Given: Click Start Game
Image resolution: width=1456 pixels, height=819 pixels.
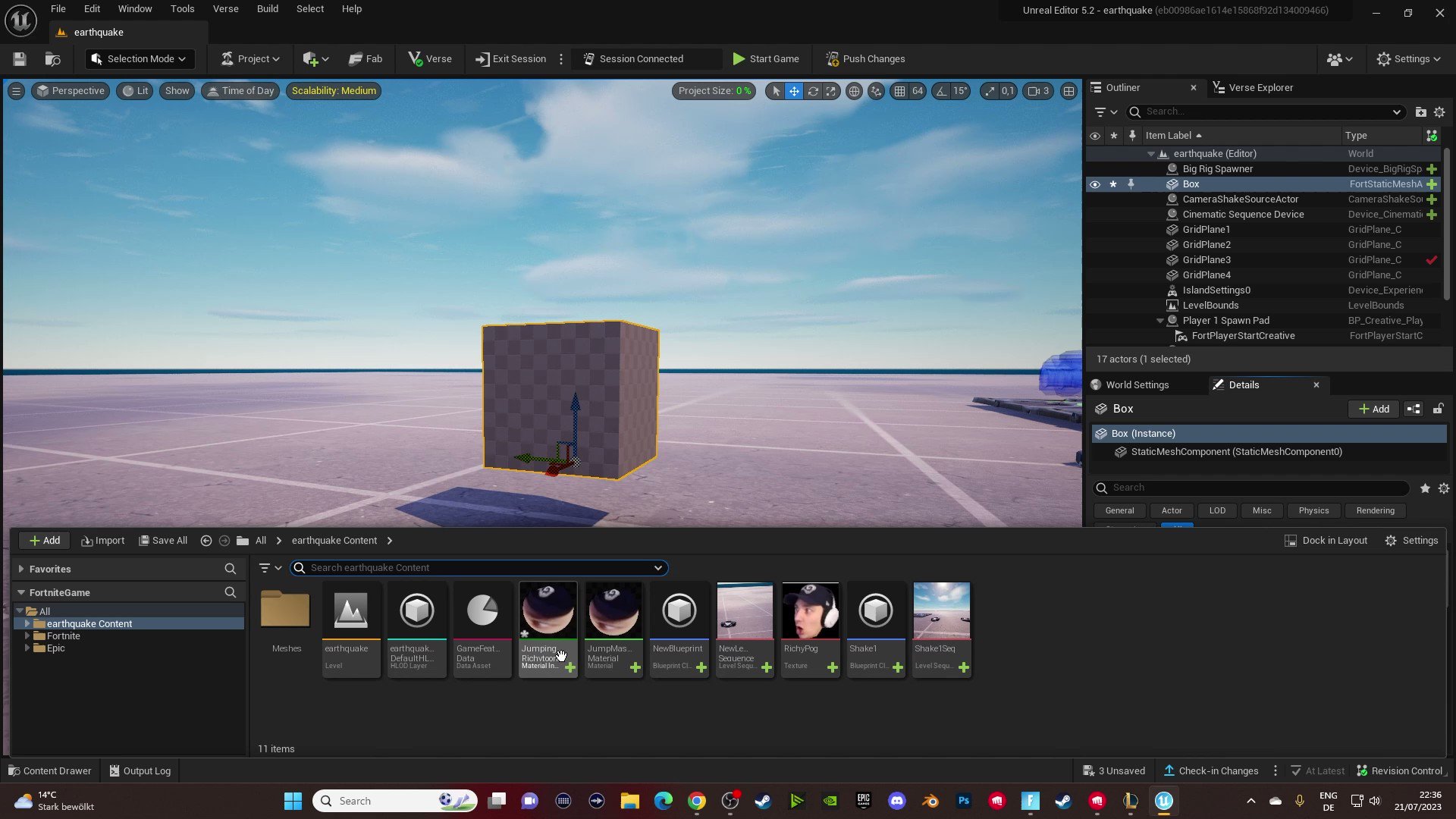Looking at the screenshot, I should [767, 58].
